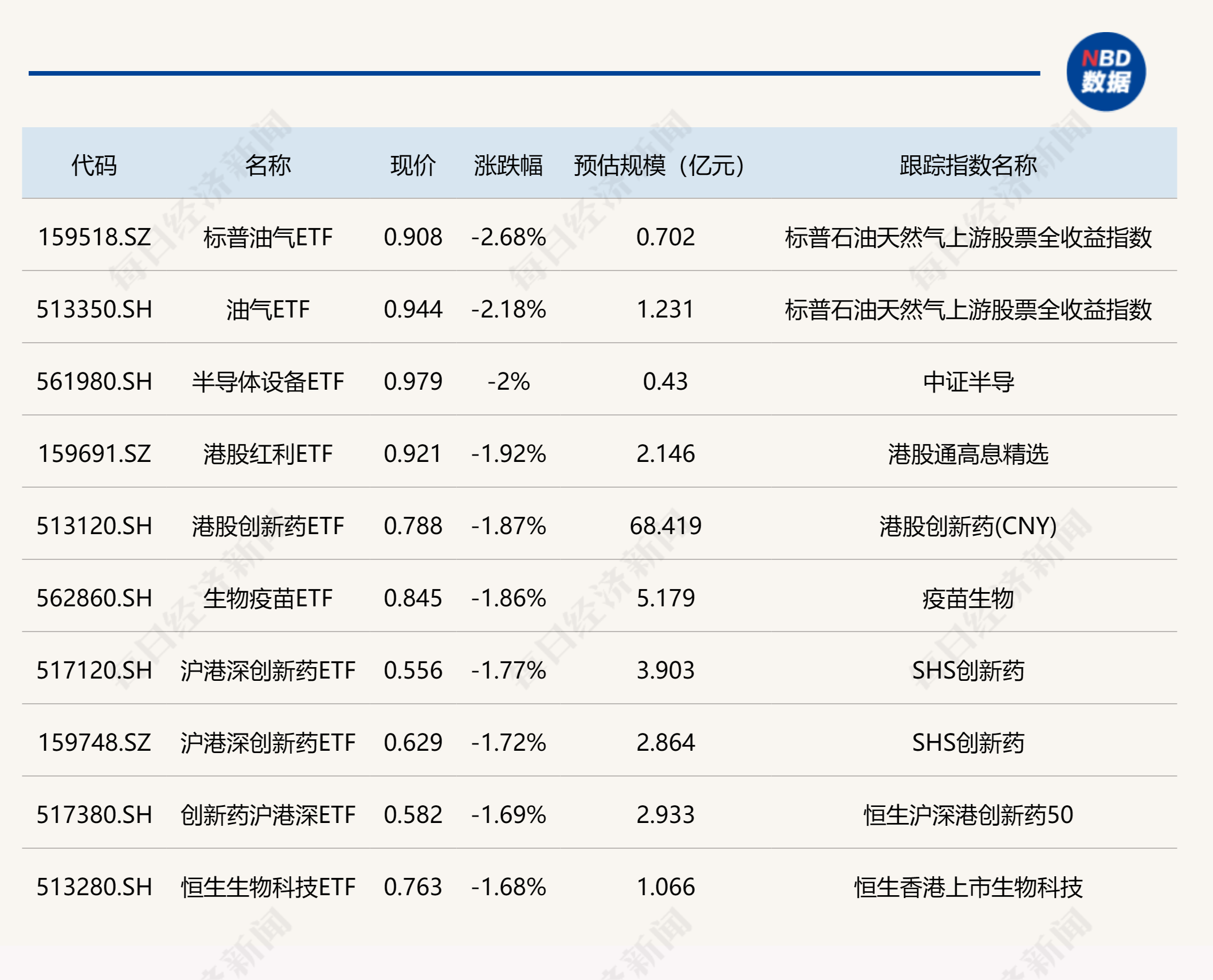The width and height of the screenshot is (1213, 980).
Task: Select the name 港股红利ETF
Action: coord(268,454)
